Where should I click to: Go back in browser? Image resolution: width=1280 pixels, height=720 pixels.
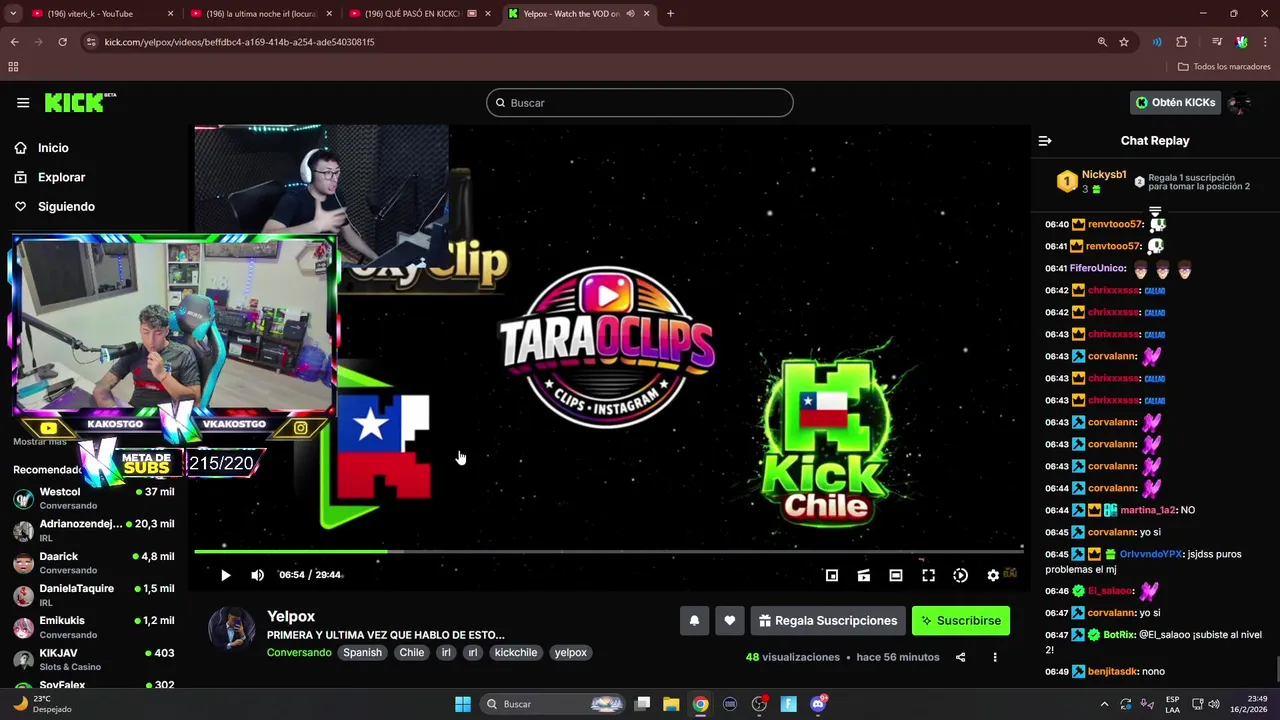point(14,42)
